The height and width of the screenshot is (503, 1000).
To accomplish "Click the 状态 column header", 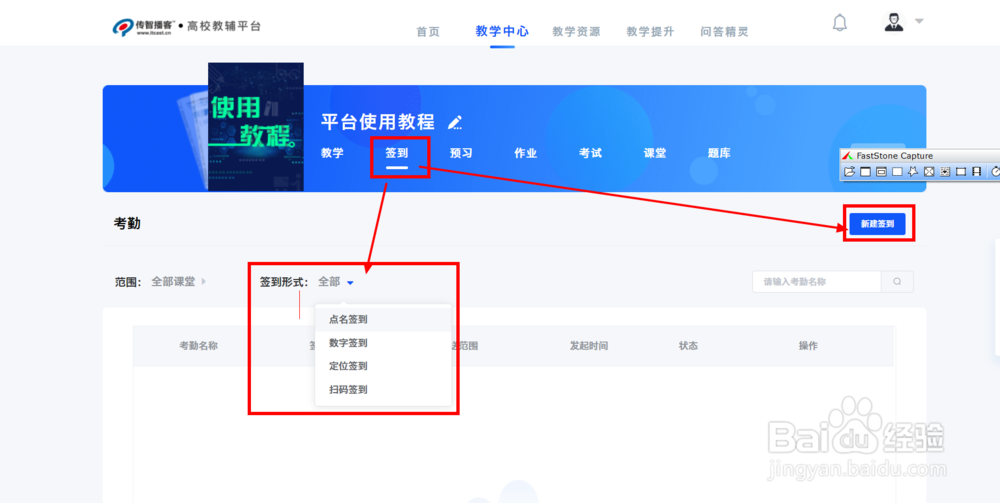I will 688,346.
